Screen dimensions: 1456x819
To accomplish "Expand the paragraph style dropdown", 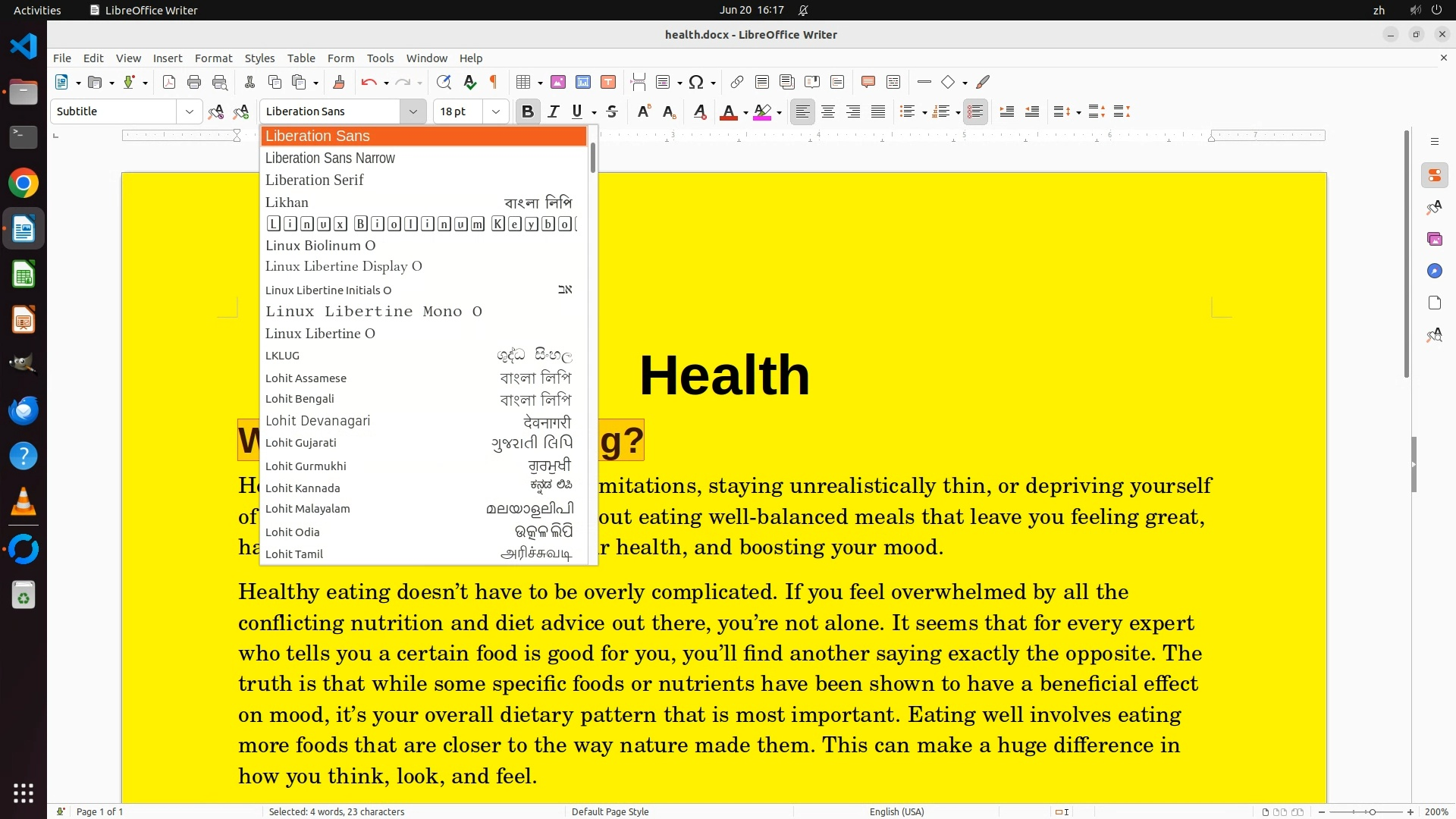I will [189, 112].
